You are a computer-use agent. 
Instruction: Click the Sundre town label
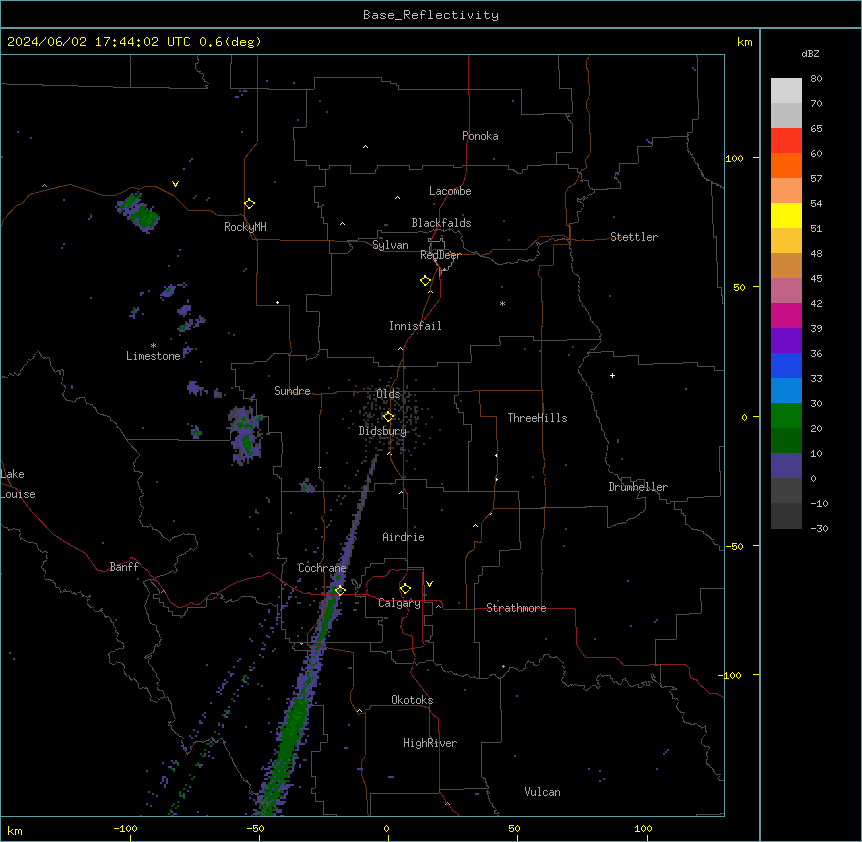pyautogui.click(x=292, y=391)
